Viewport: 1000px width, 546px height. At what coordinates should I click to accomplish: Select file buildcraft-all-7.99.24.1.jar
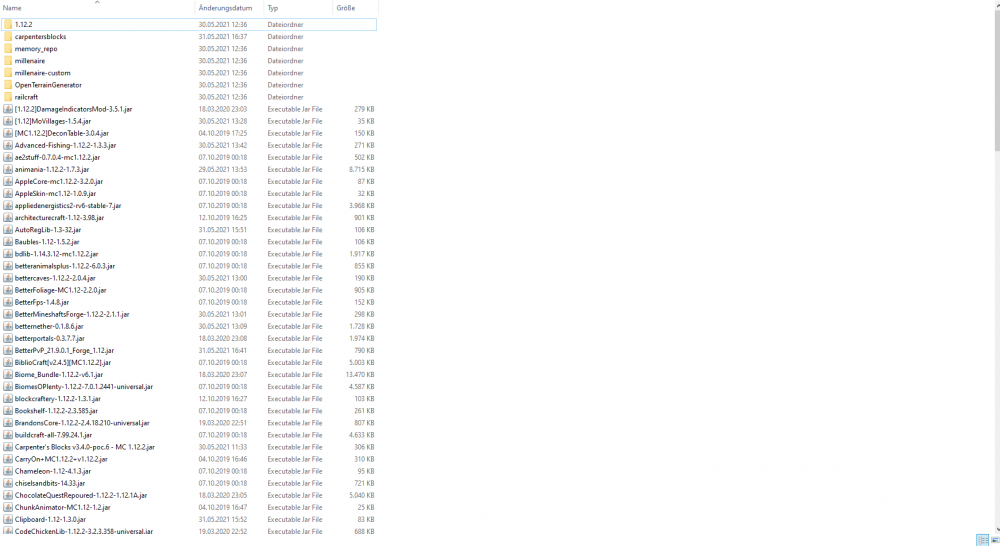54,435
